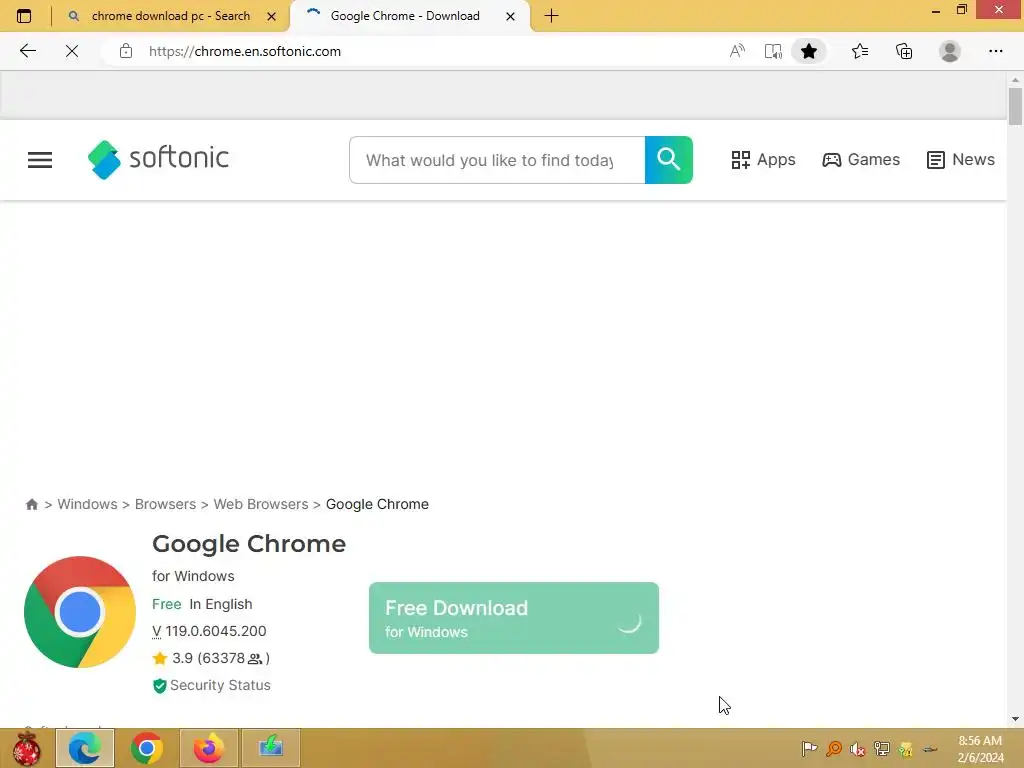Open the News section
1024x768 pixels.
click(x=961, y=159)
